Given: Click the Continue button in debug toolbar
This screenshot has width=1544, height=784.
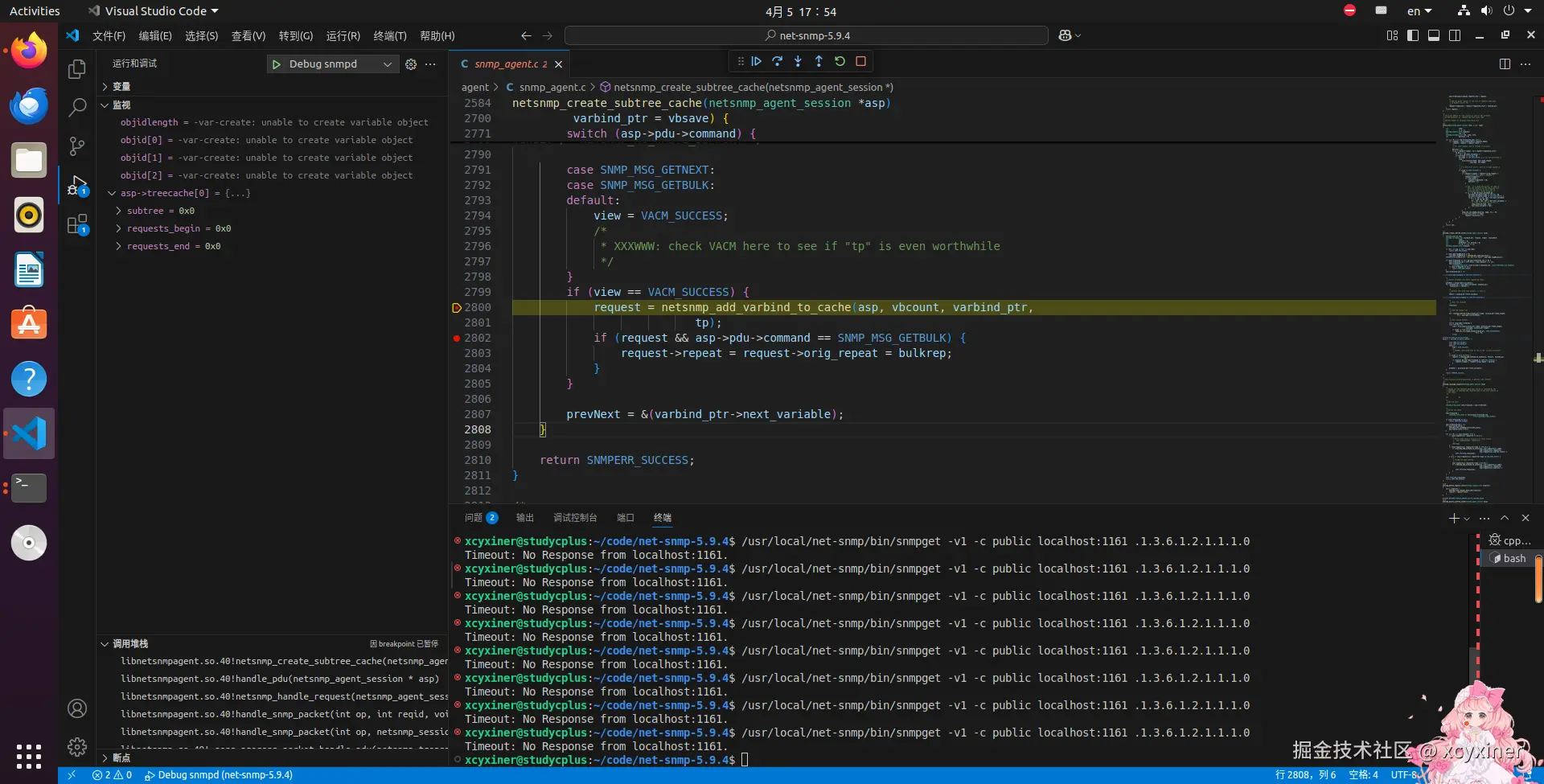Looking at the screenshot, I should click(x=756, y=61).
